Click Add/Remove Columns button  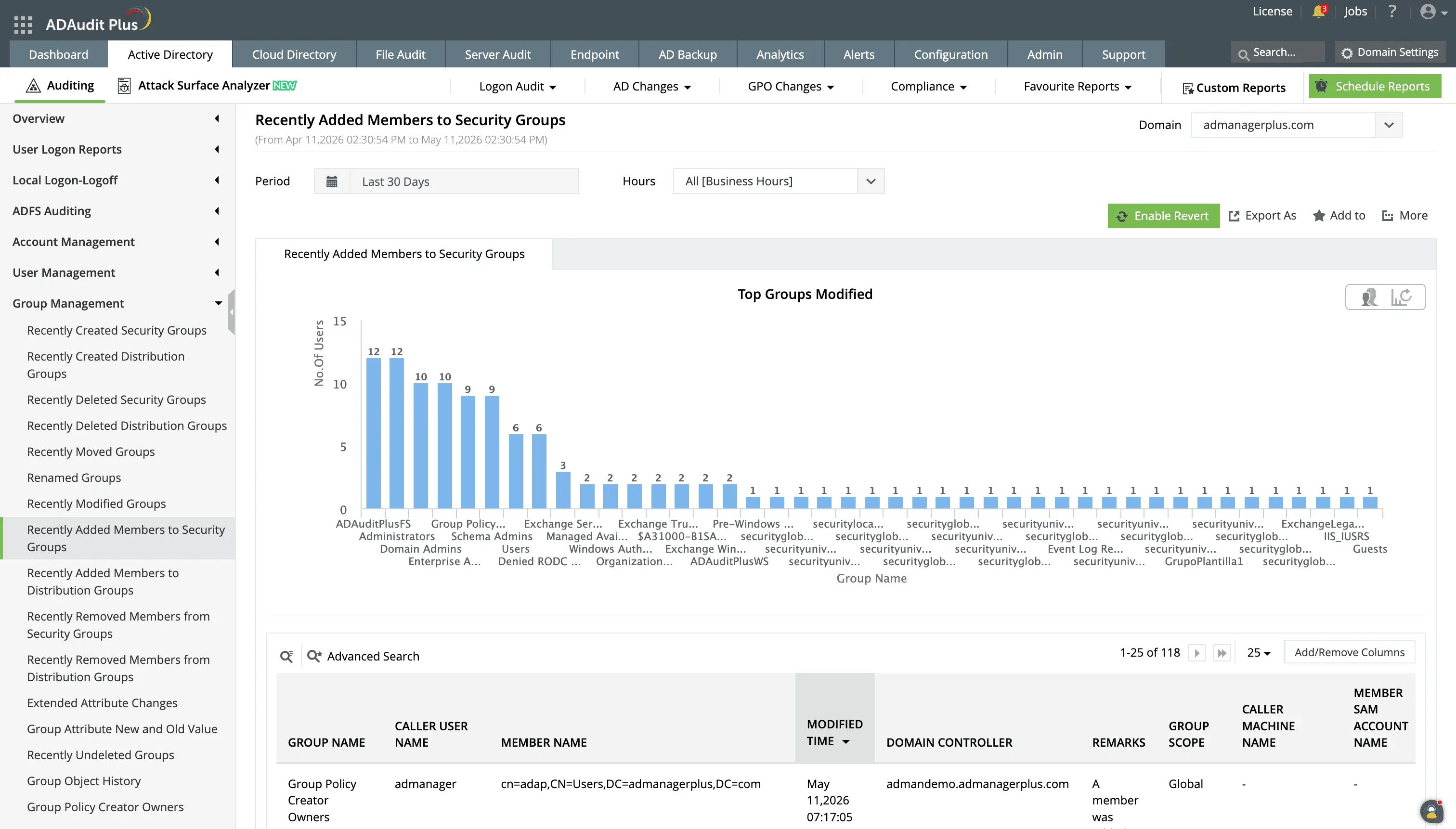point(1350,652)
